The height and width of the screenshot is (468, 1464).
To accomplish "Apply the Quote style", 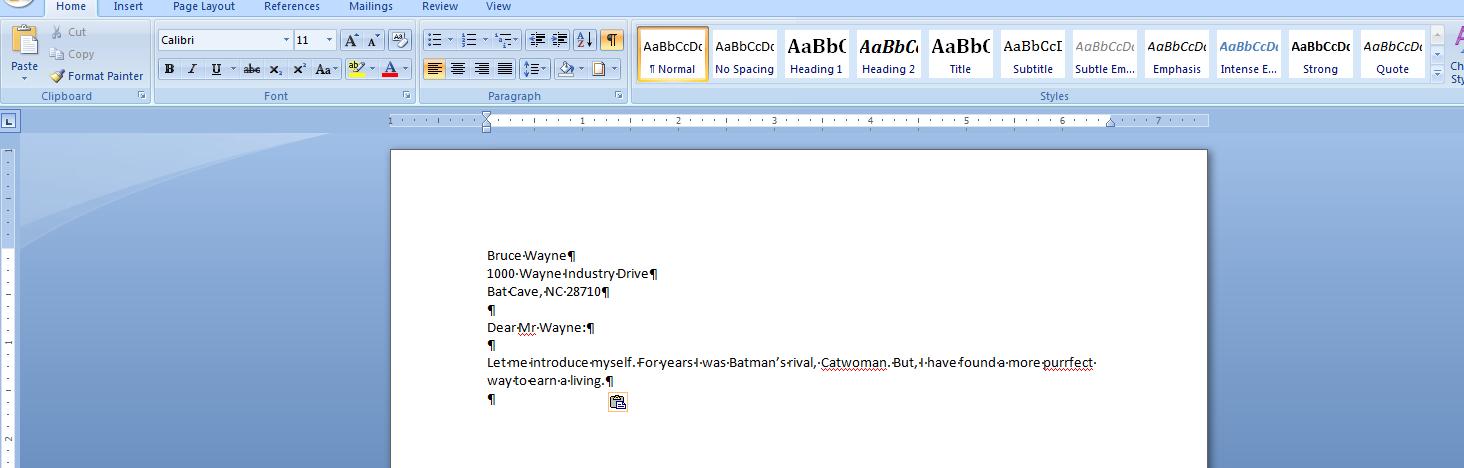I will coord(1392,54).
